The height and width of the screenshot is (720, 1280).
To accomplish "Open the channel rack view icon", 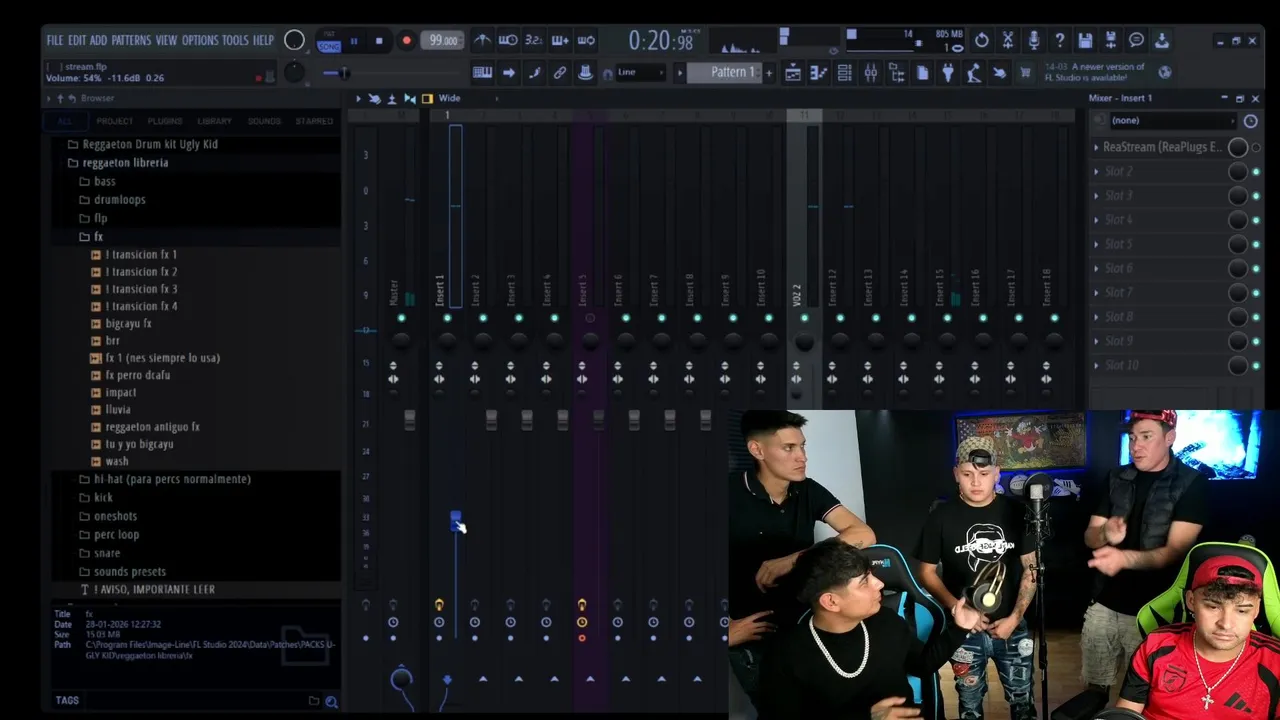I will (845, 72).
